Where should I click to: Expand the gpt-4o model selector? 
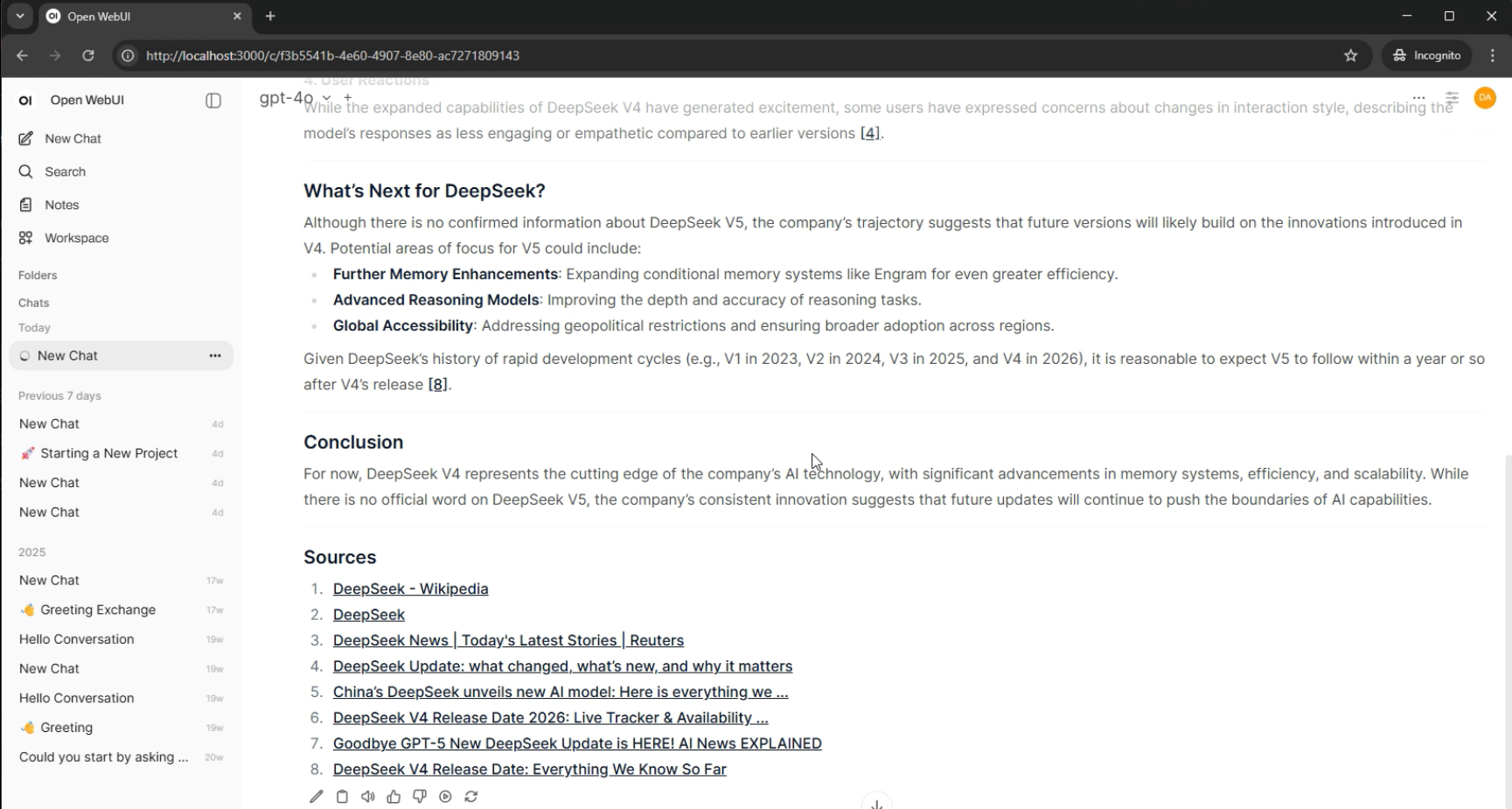pos(296,98)
